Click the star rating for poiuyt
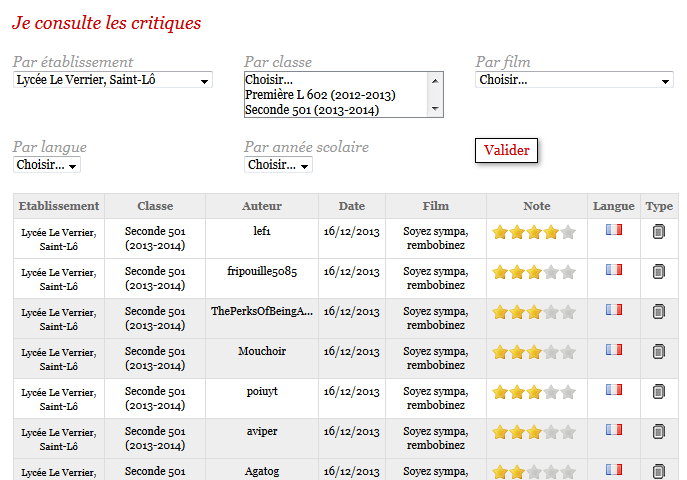The image size is (687, 480). [534, 392]
